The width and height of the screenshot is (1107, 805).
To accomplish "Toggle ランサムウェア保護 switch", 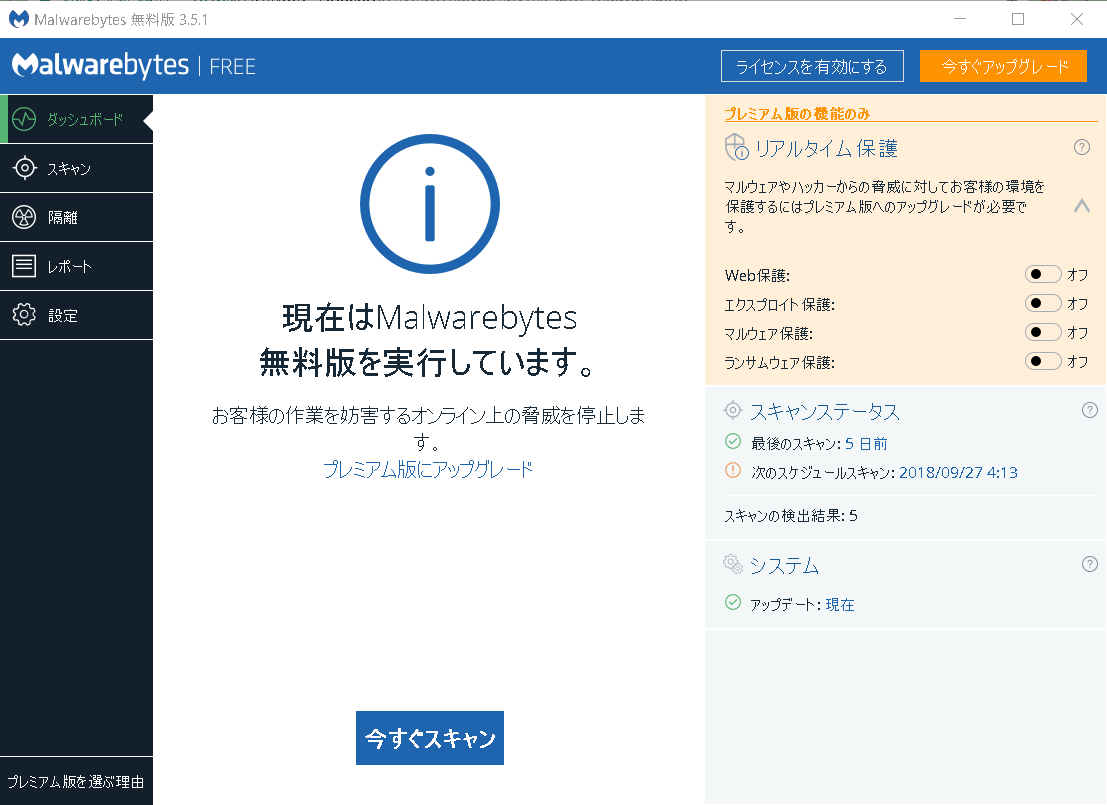I will tap(1043, 361).
